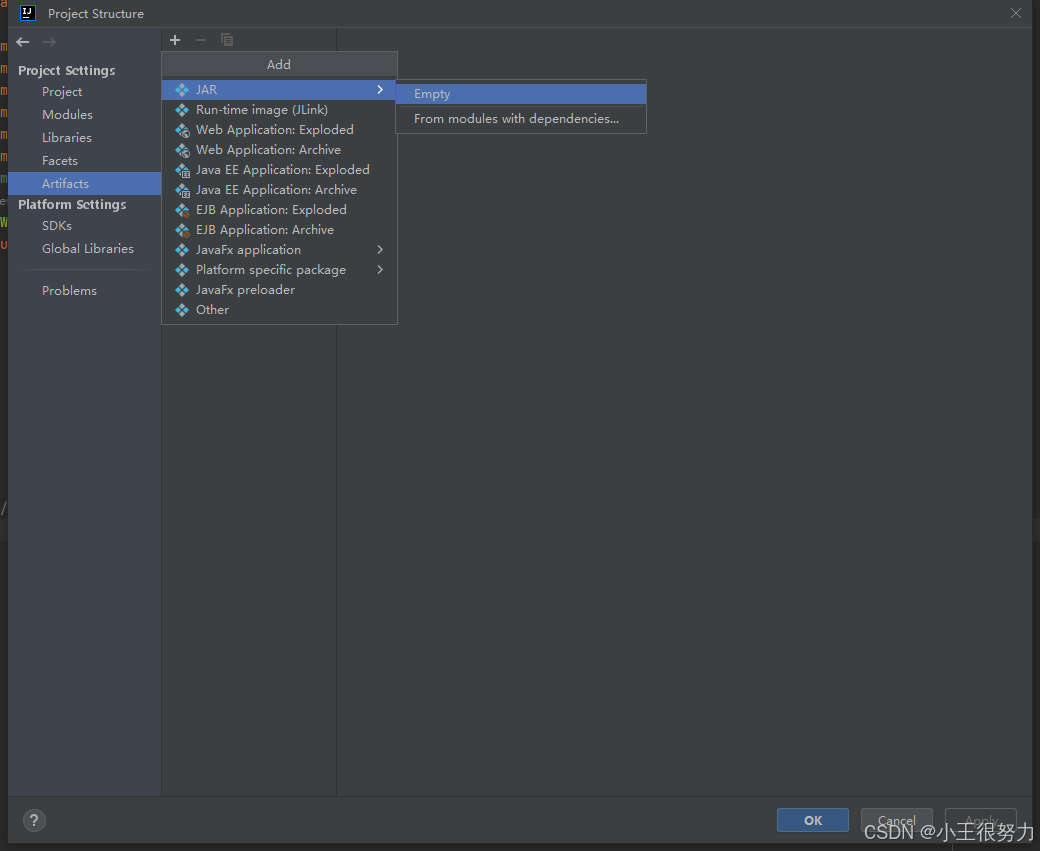Click the Other artifact type icon
1040x851 pixels.
182,310
